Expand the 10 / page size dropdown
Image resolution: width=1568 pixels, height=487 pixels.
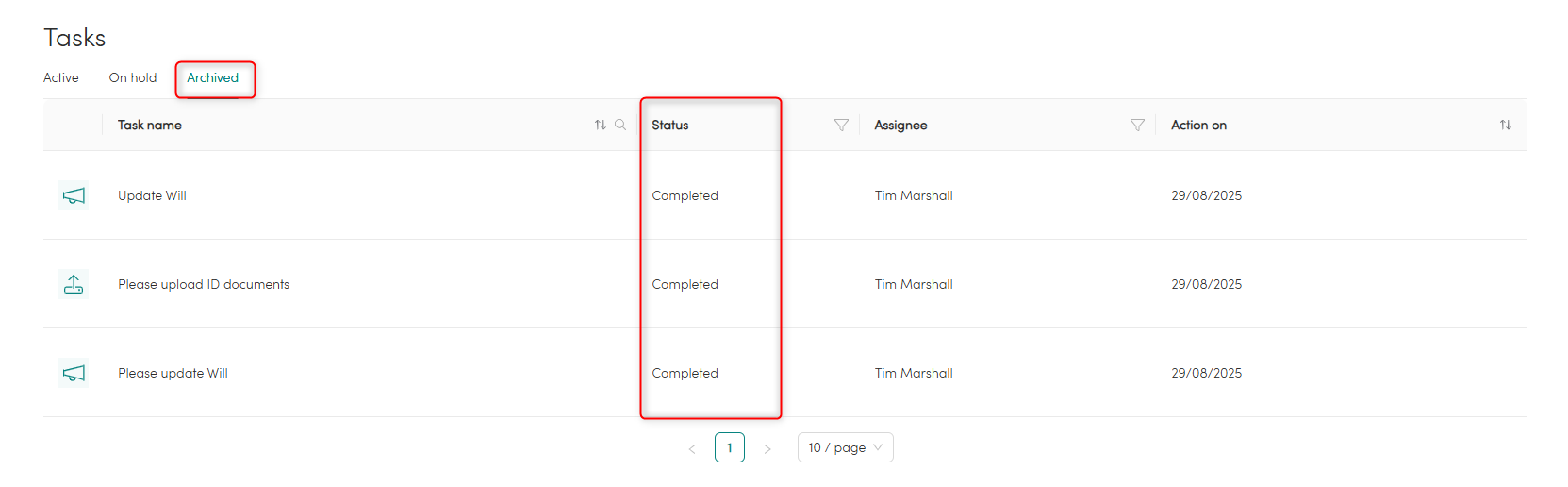click(x=846, y=447)
